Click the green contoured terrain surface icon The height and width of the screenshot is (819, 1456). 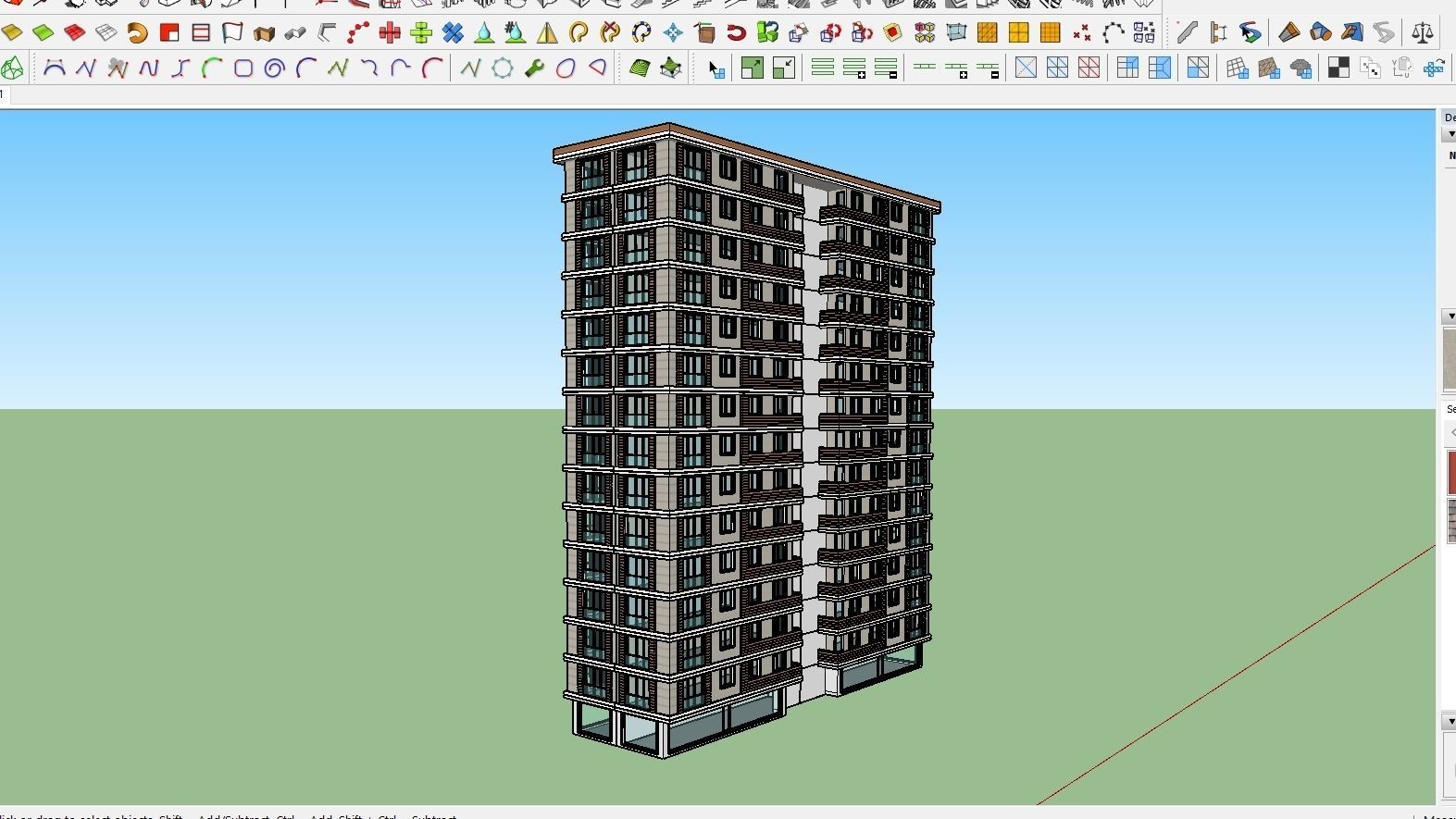point(640,68)
